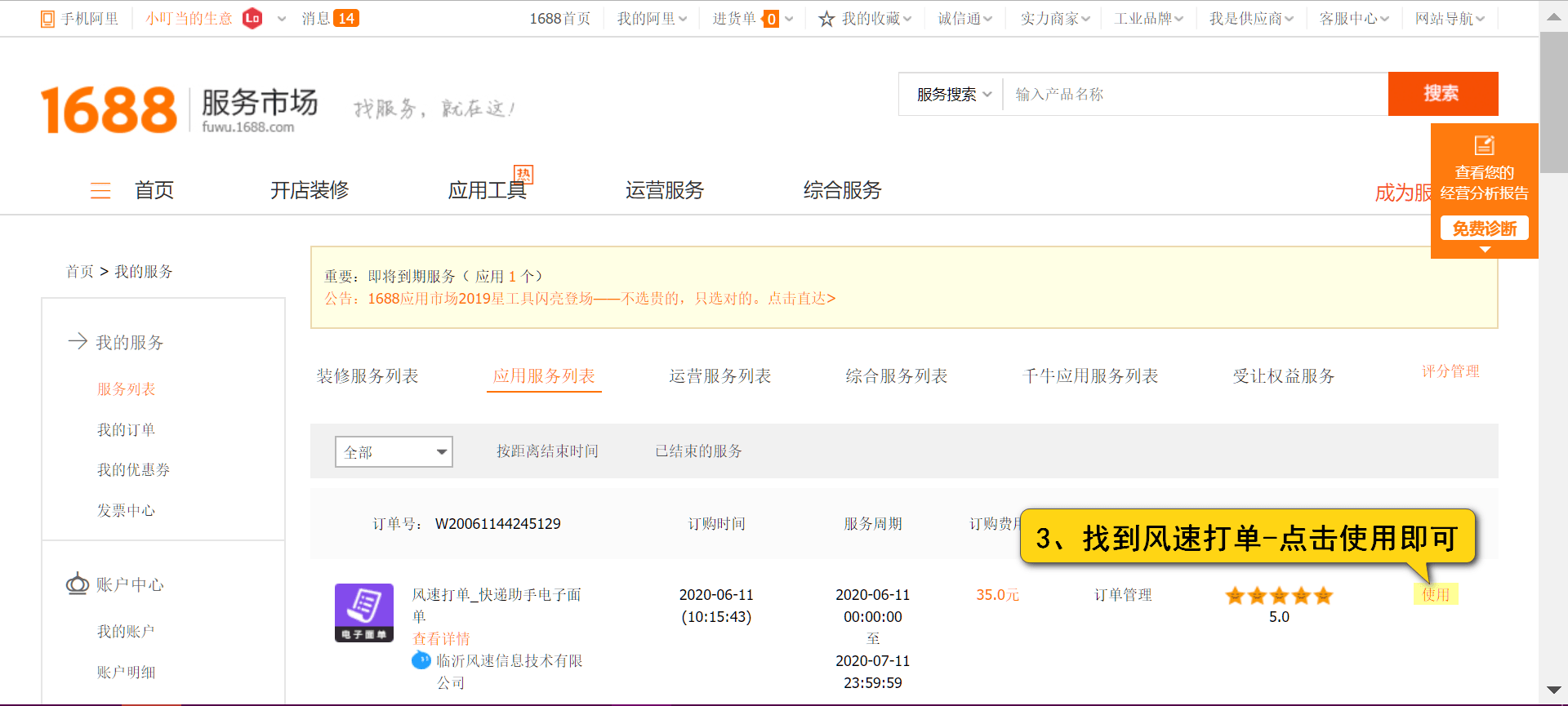Open the 手机阿里 phone icon link
The width and height of the screenshot is (1568, 706).
[x=47, y=19]
